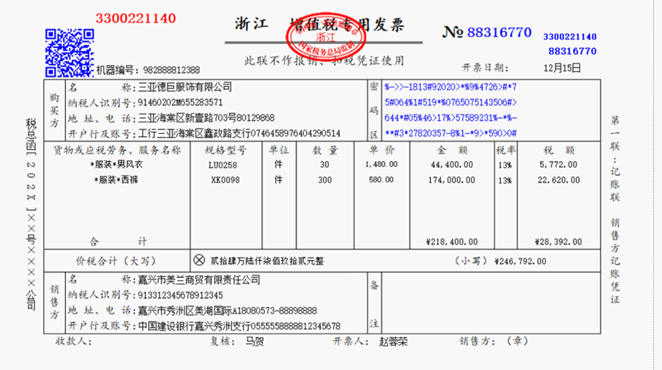This screenshot has width=662, height=370.
Task: Click the circled X symbol before amount in words
Action: click(199, 260)
